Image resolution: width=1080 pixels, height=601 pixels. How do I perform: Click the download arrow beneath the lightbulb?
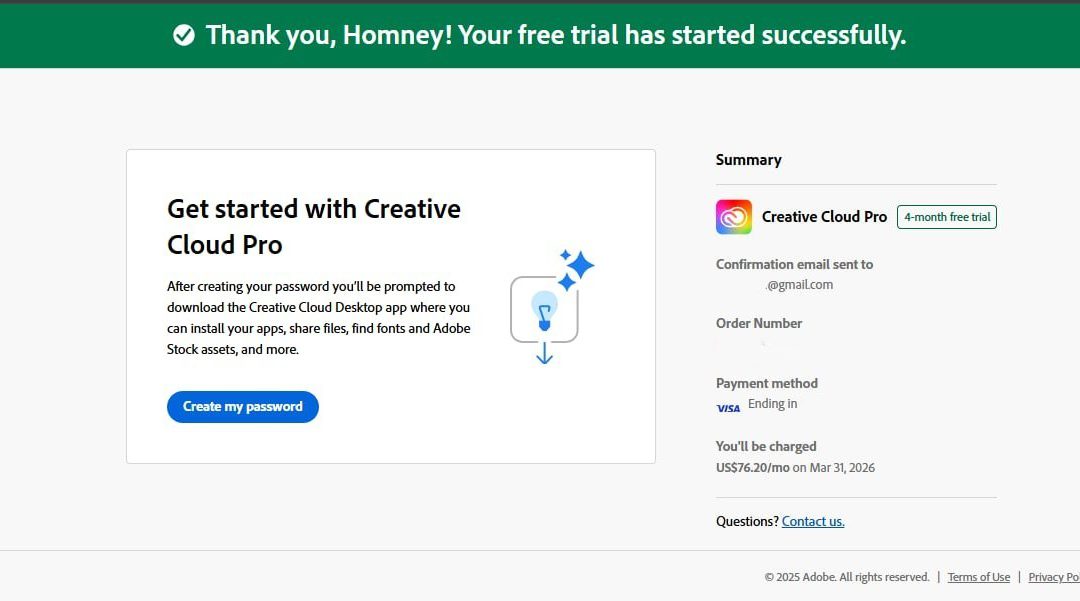tap(543, 357)
